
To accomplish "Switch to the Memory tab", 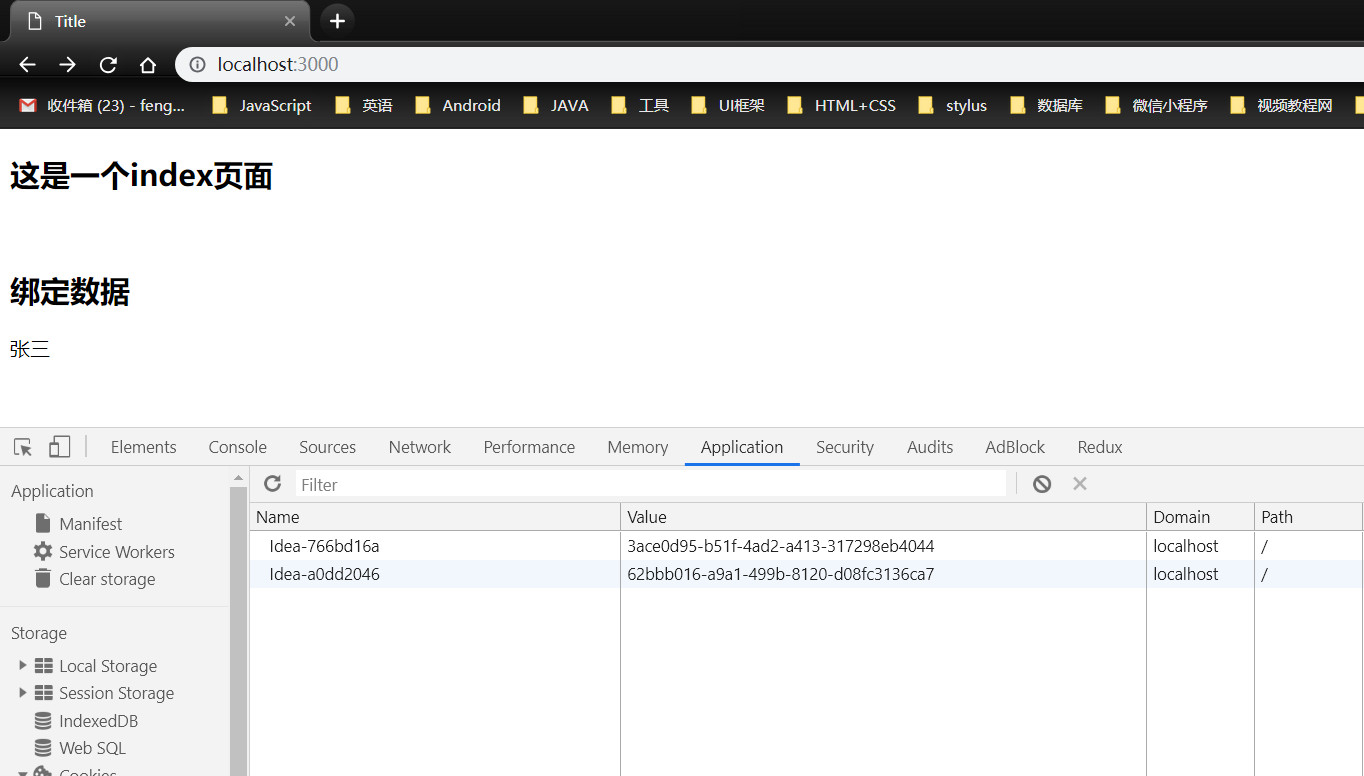I will click(x=637, y=447).
